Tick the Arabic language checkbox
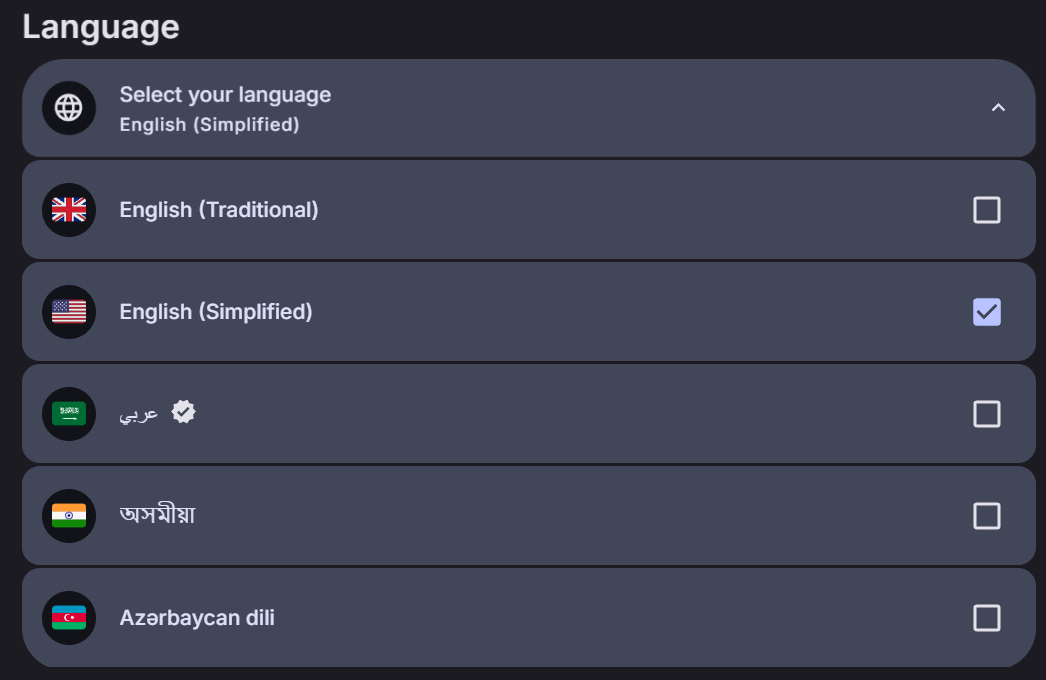Viewport: 1046px width, 680px height. click(986, 414)
